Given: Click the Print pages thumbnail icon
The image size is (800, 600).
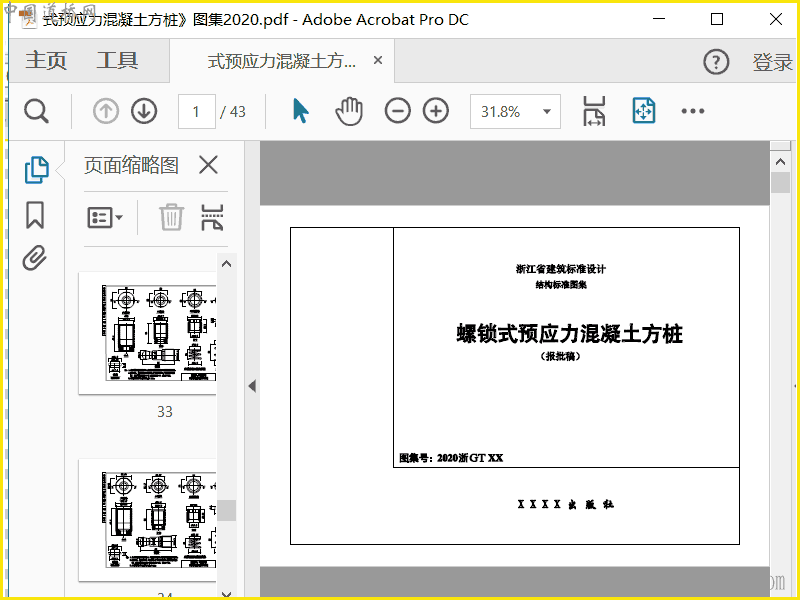Looking at the screenshot, I should coord(212,218).
